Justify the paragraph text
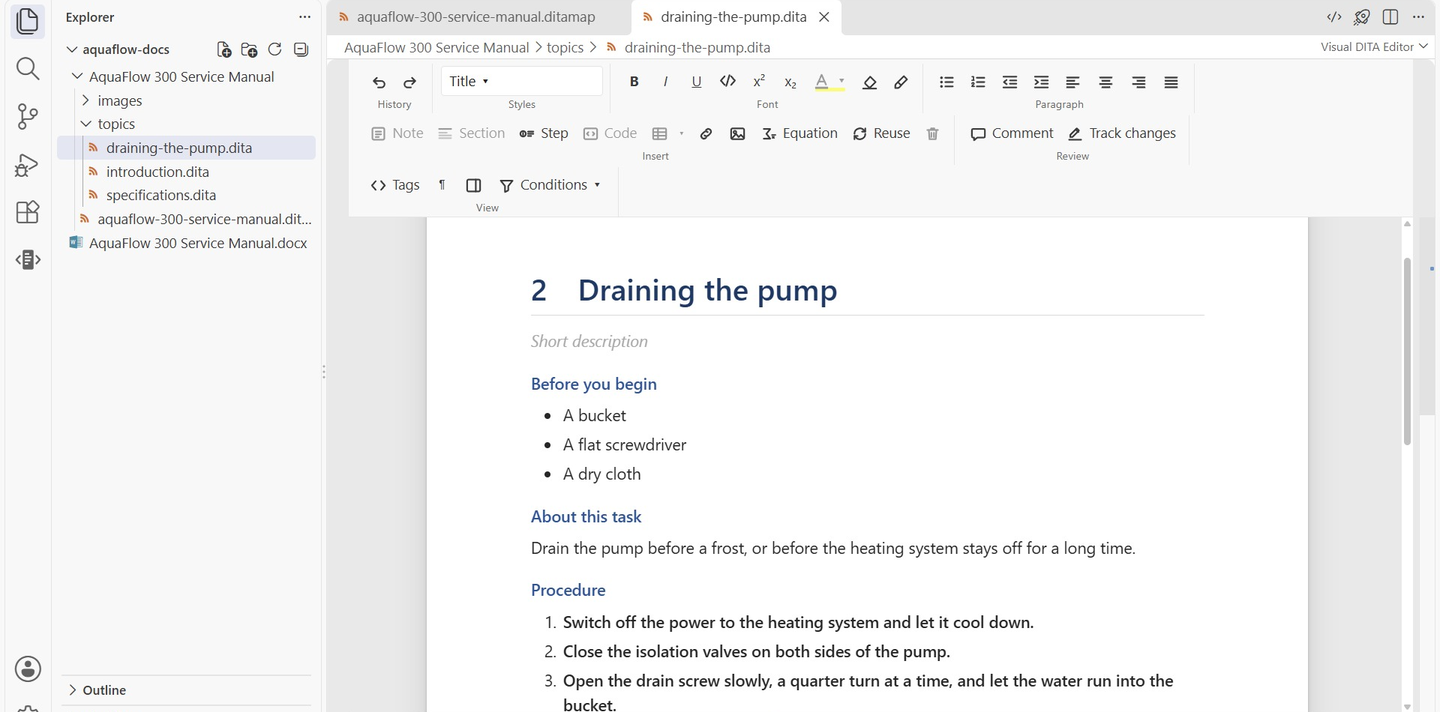 tap(1171, 82)
